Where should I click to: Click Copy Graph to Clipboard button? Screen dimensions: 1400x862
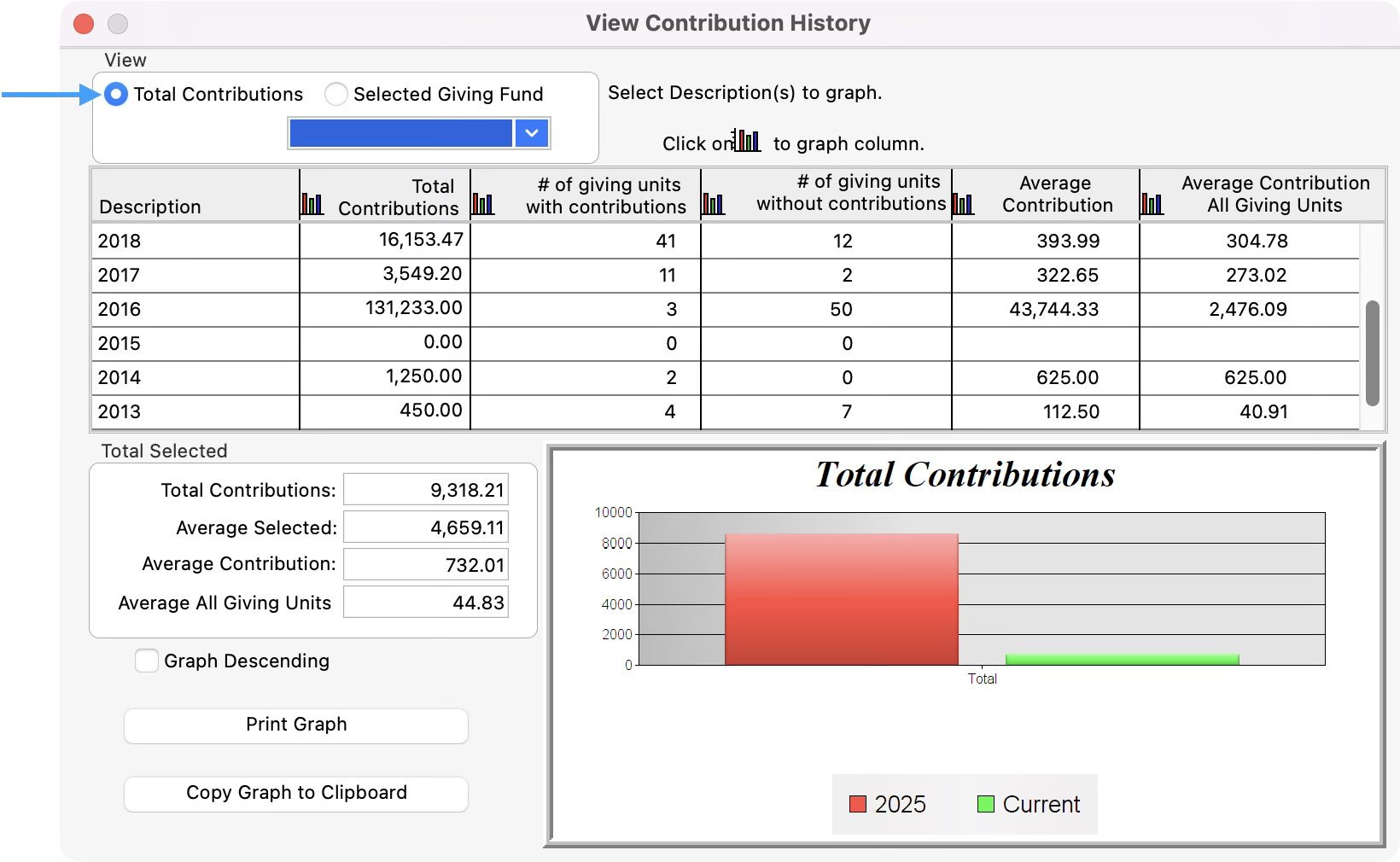pos(296,794)
